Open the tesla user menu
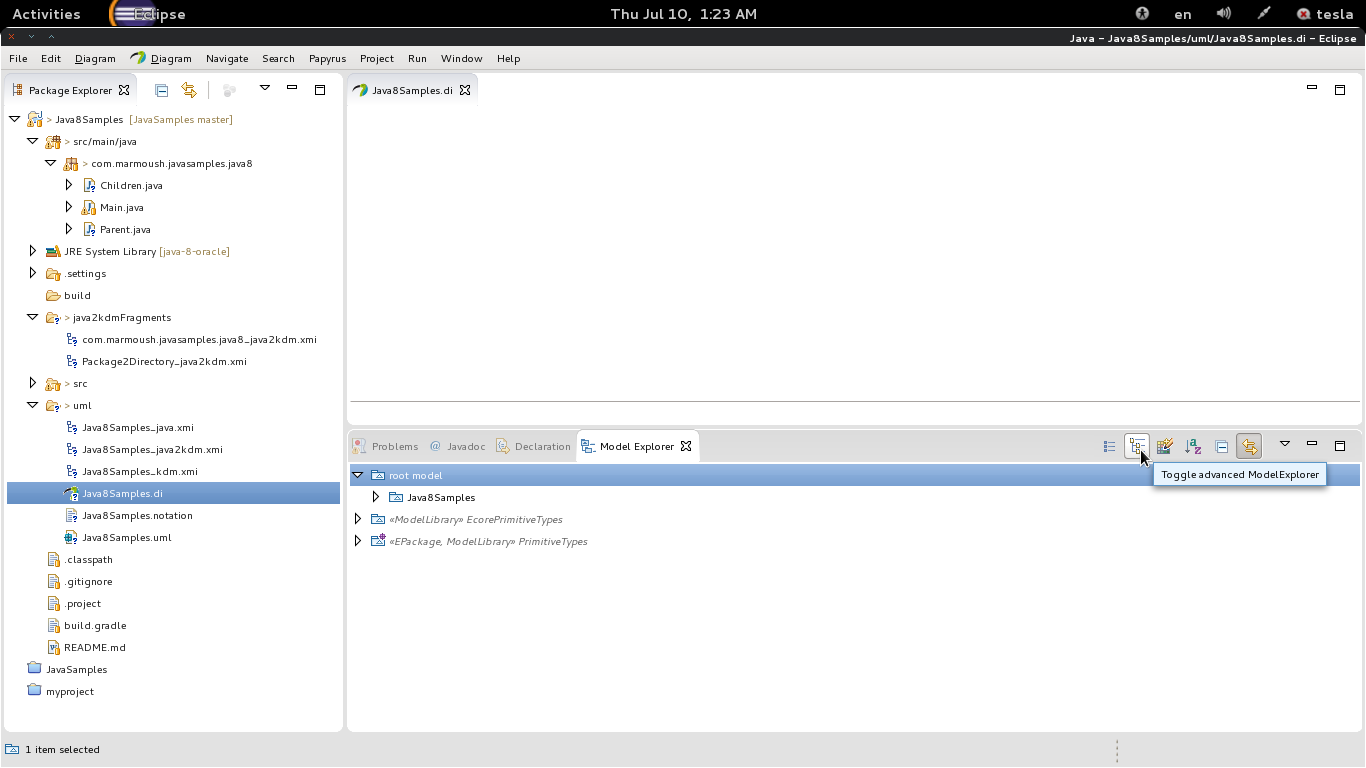The width and height of the screenshot is (1366, 768). pyautogui.click(x=1325, y=14)
